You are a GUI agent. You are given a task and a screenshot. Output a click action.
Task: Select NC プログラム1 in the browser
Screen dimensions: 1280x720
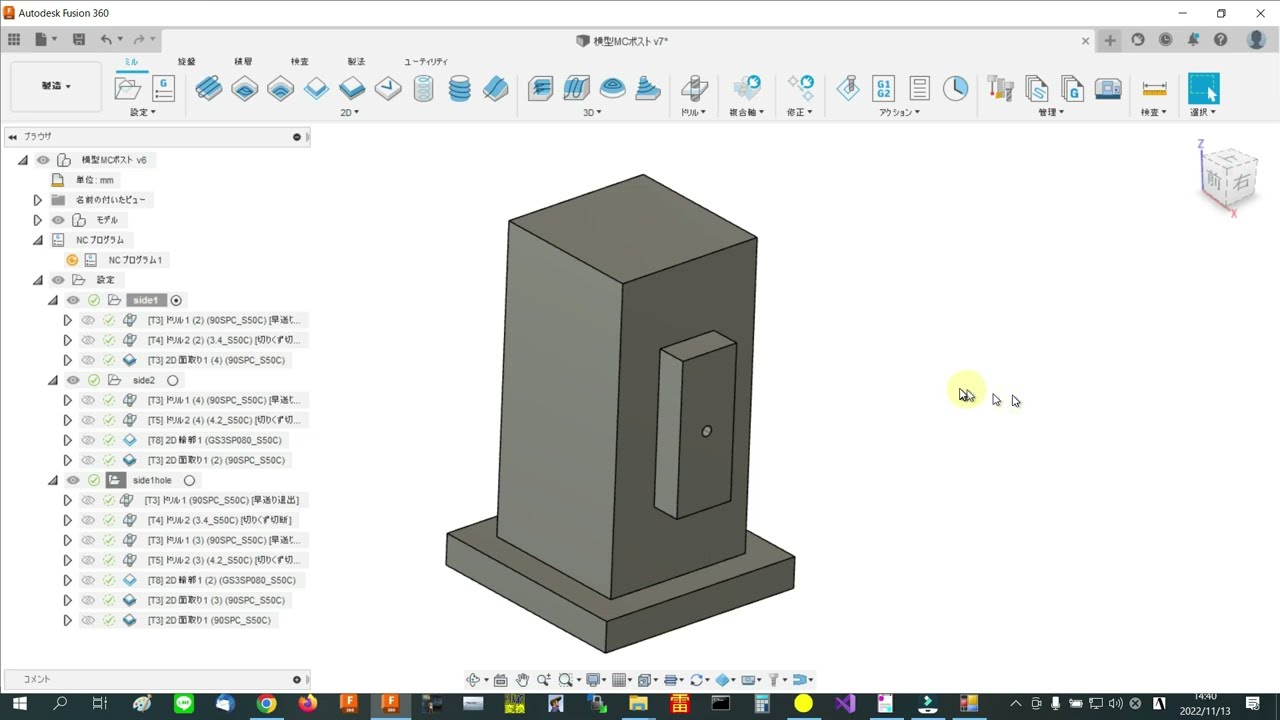click(x=135, y=260)
